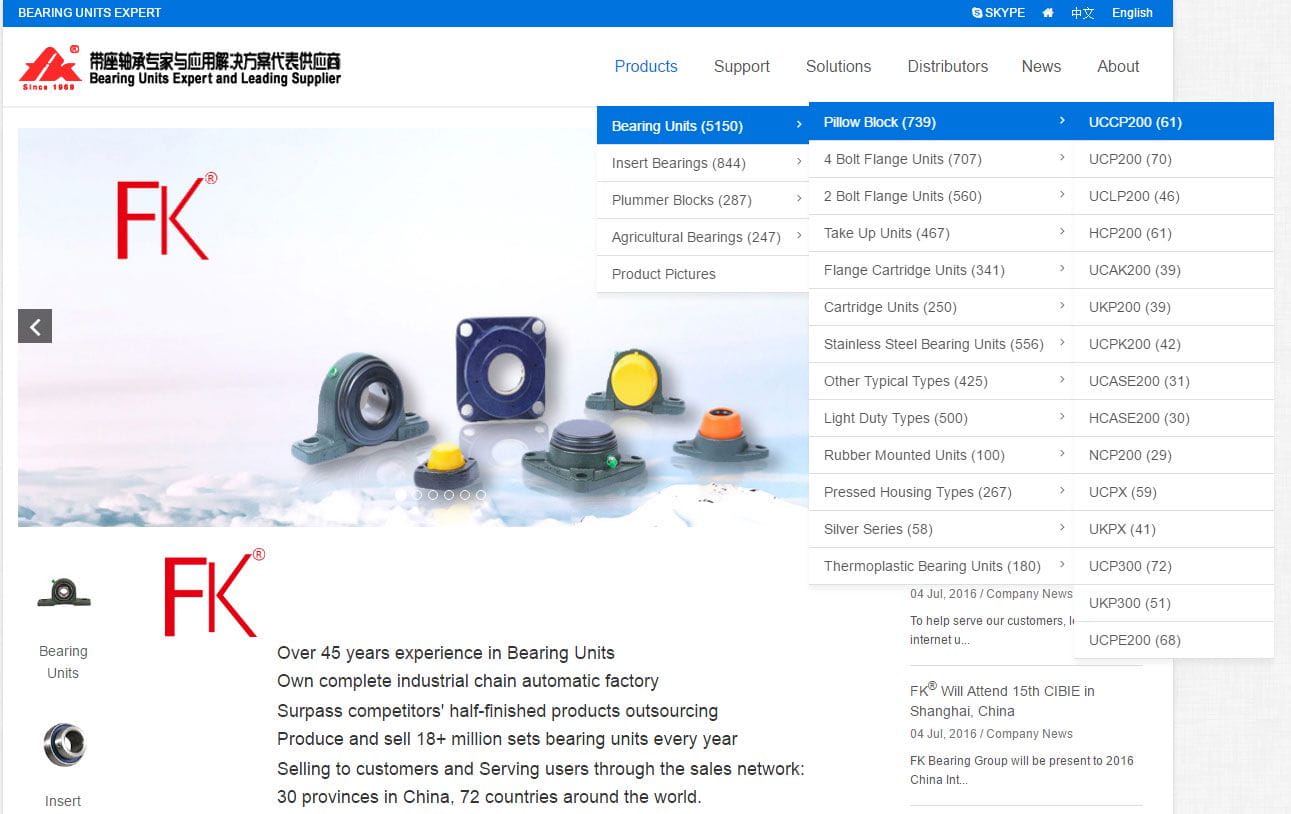Choose HCASE200 (30) series

1174,418
